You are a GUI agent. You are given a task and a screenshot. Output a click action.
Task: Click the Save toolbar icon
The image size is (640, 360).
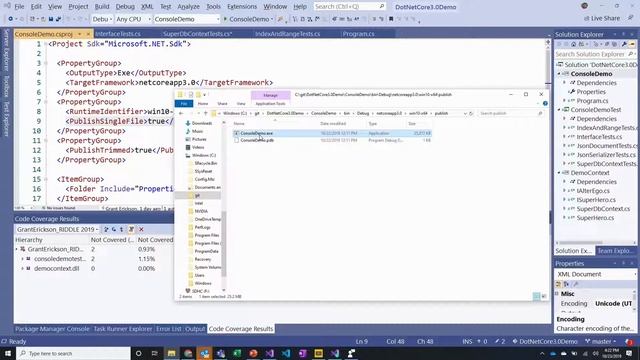pos(51,19)
